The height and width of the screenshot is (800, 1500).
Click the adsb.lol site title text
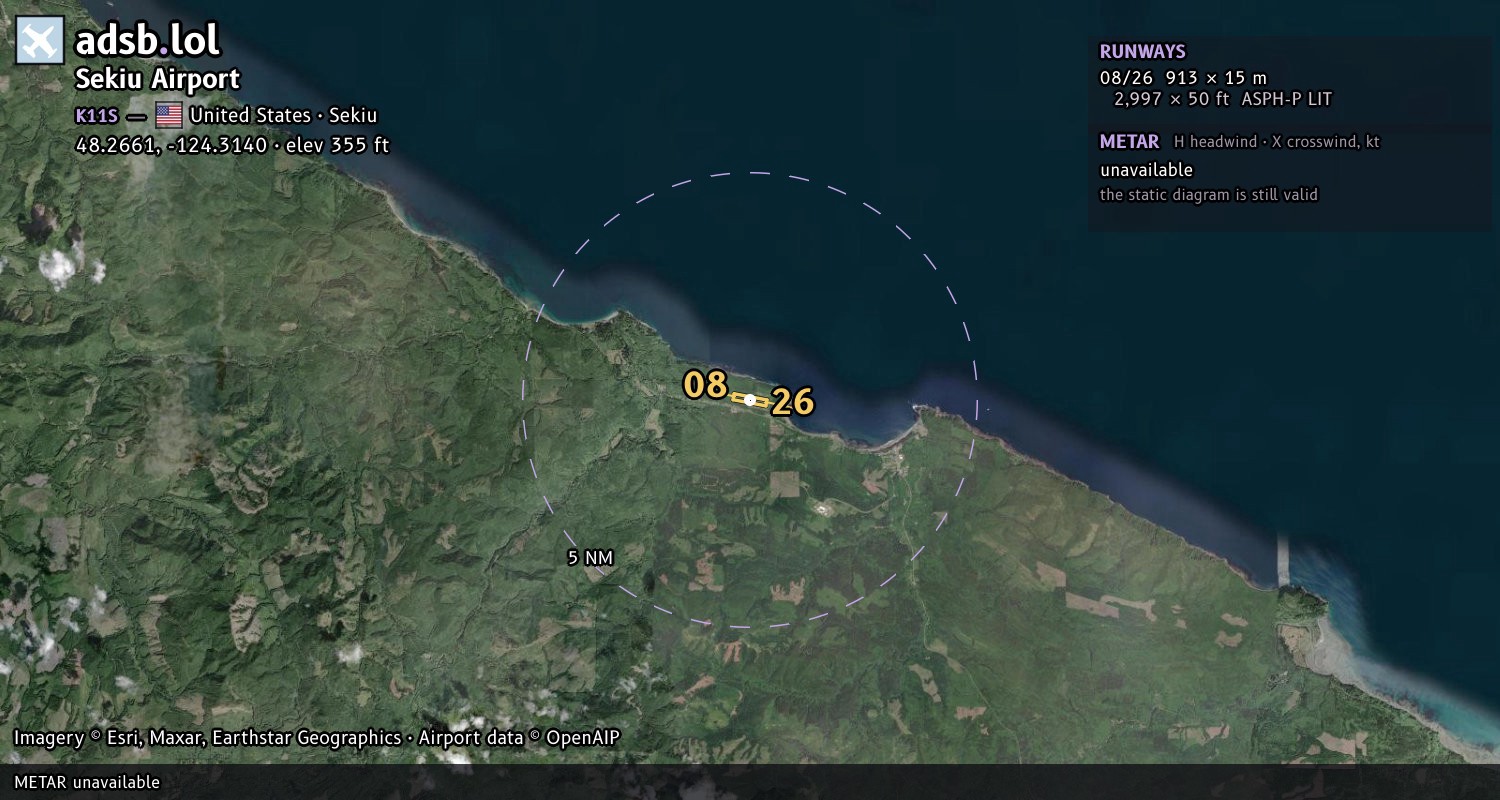click(147, 41)
